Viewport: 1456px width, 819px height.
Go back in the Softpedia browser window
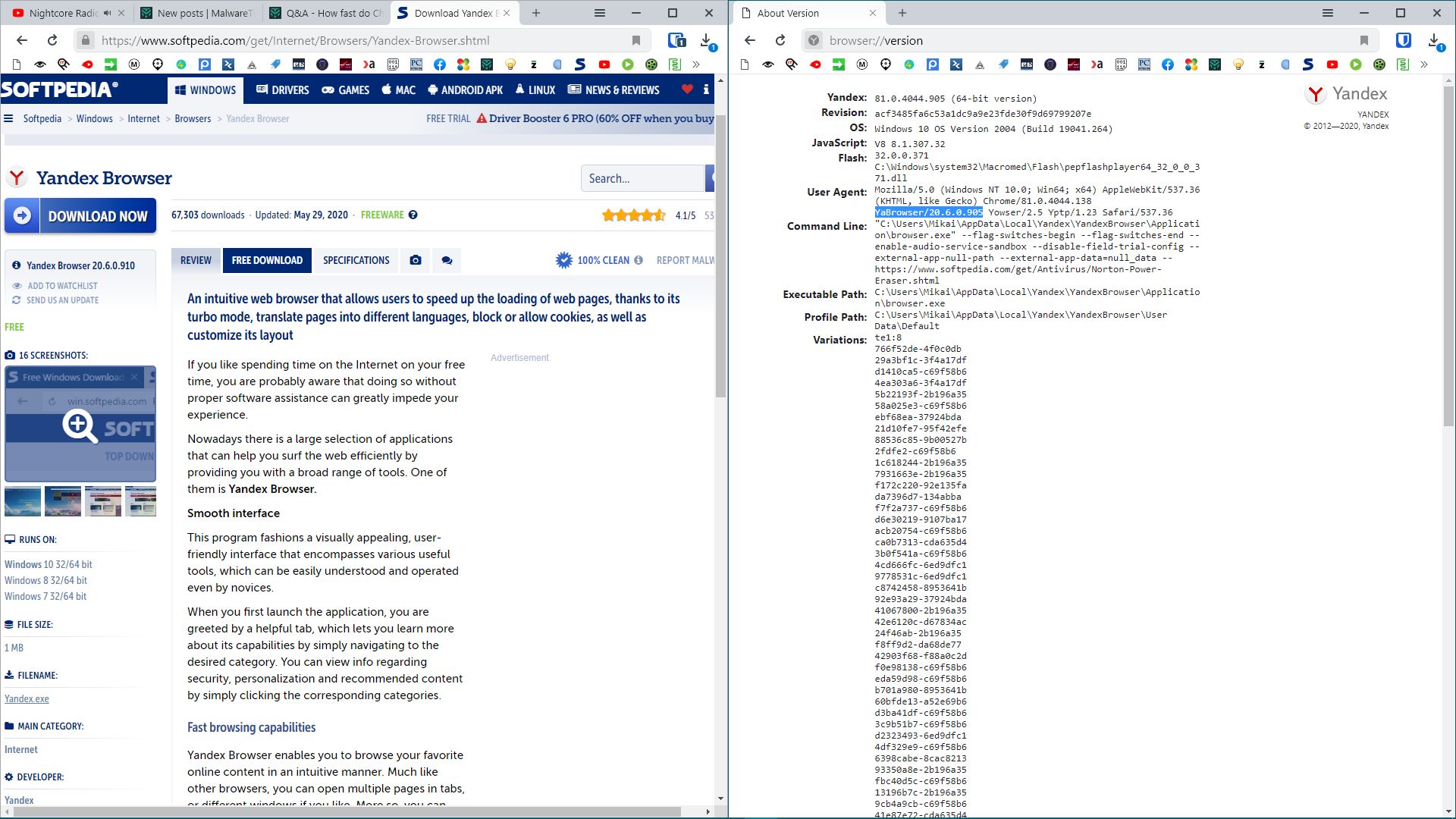click(x=22, y=41)
